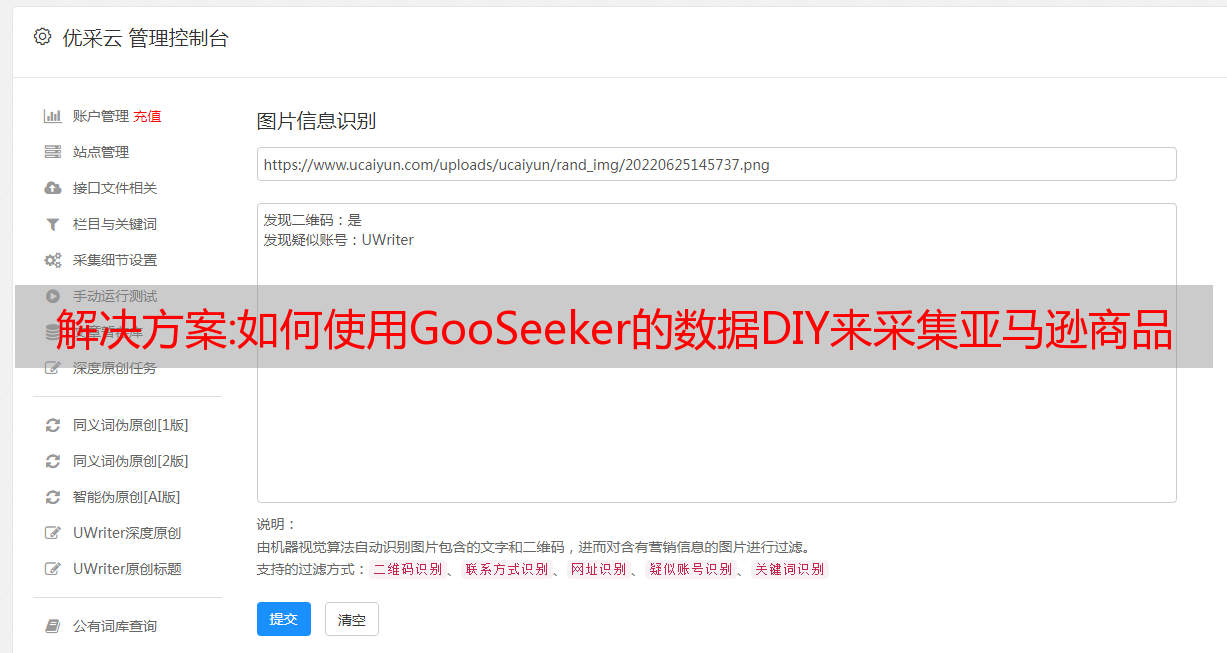Select the 关键词识别 filter tag
The width and height of the screenshot is (1227, 653).
(x=790, y=569)
